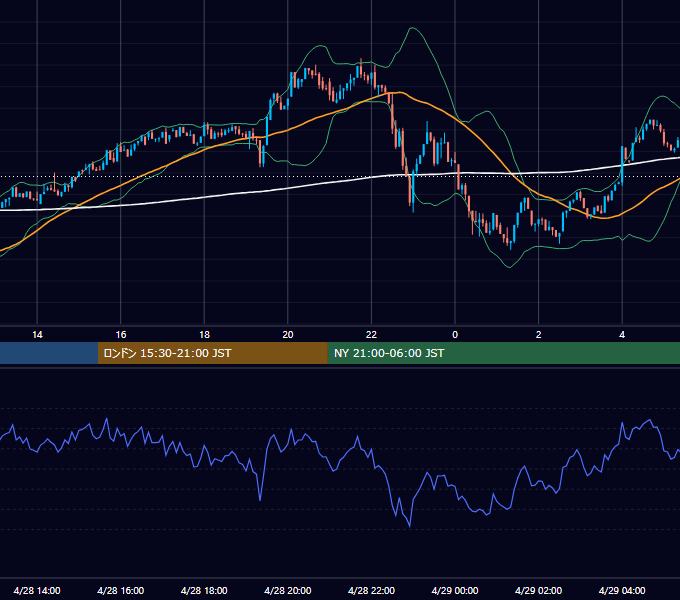This screenshot has width=680, height=600.
Task: Click the 4/29 00:00 time label
Action: 455,590
